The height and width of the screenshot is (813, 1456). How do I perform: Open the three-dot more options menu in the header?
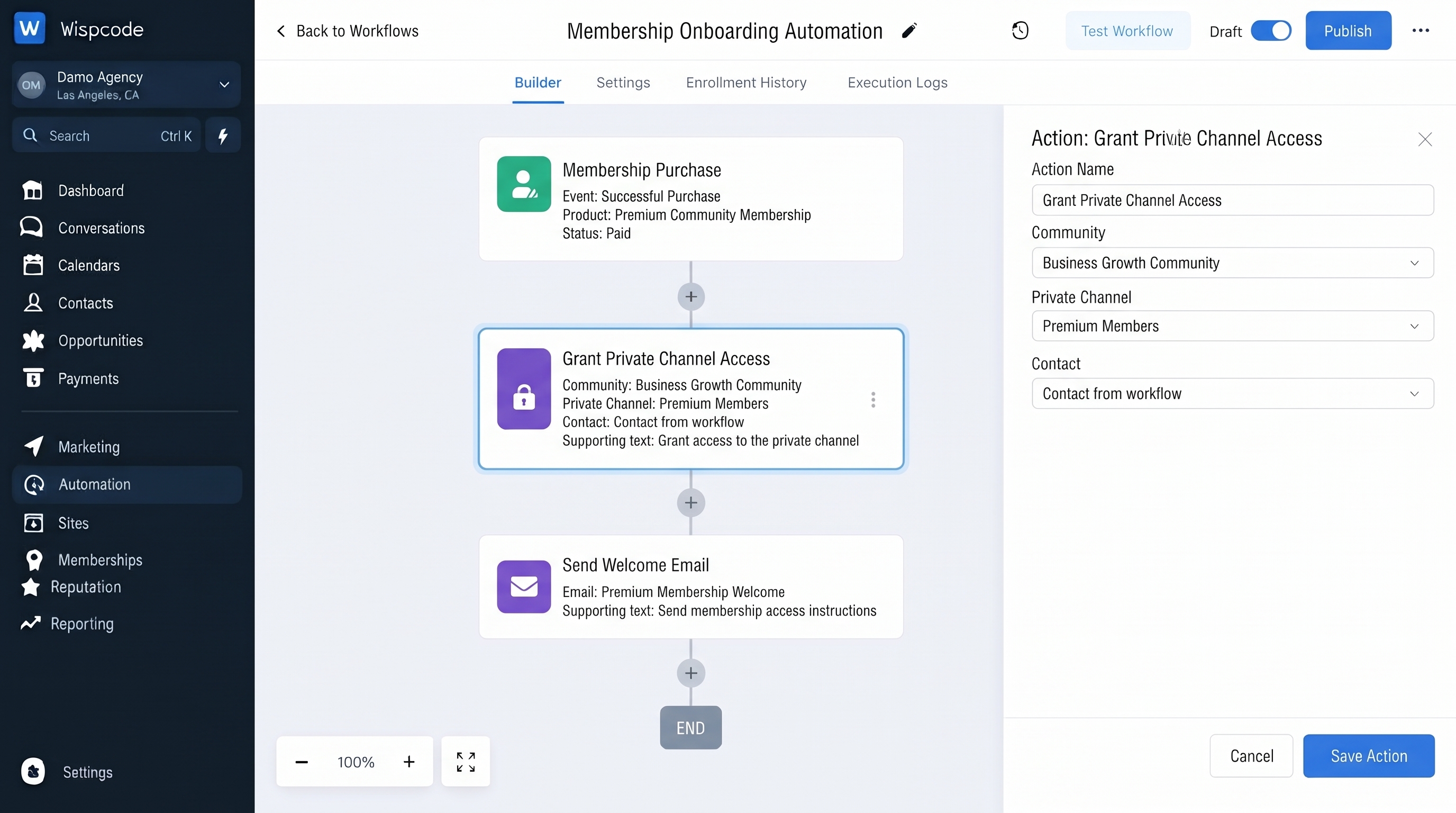coord(1421,31)
